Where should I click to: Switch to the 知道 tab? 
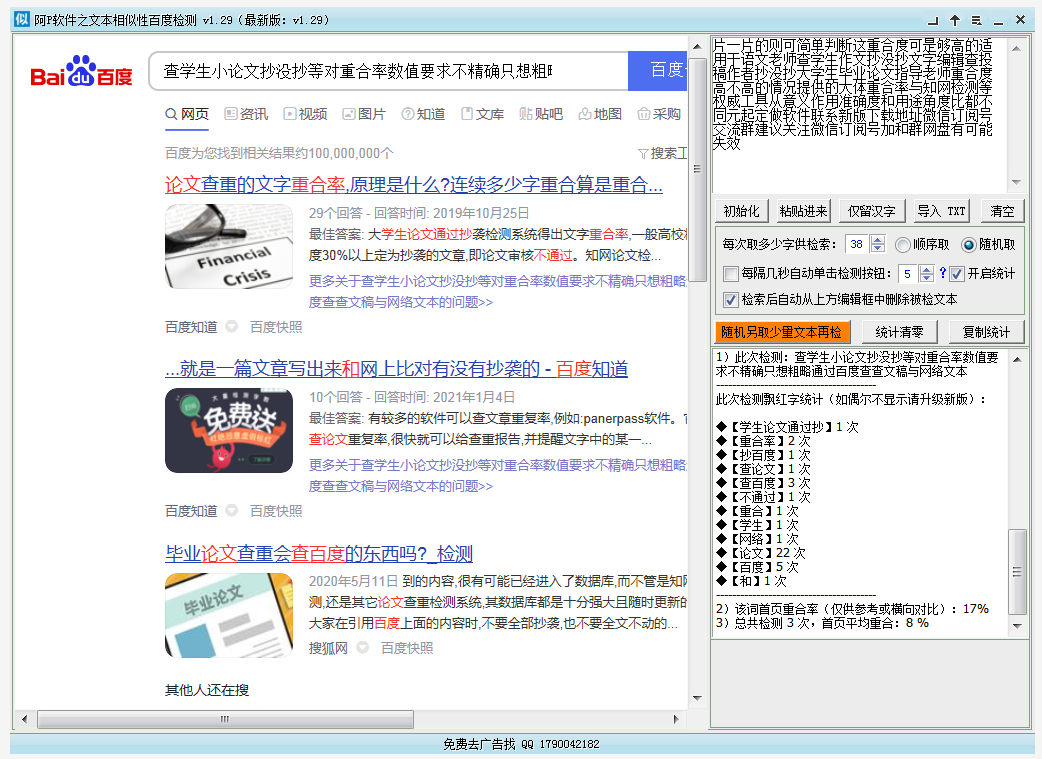click(x=423, y=114)
